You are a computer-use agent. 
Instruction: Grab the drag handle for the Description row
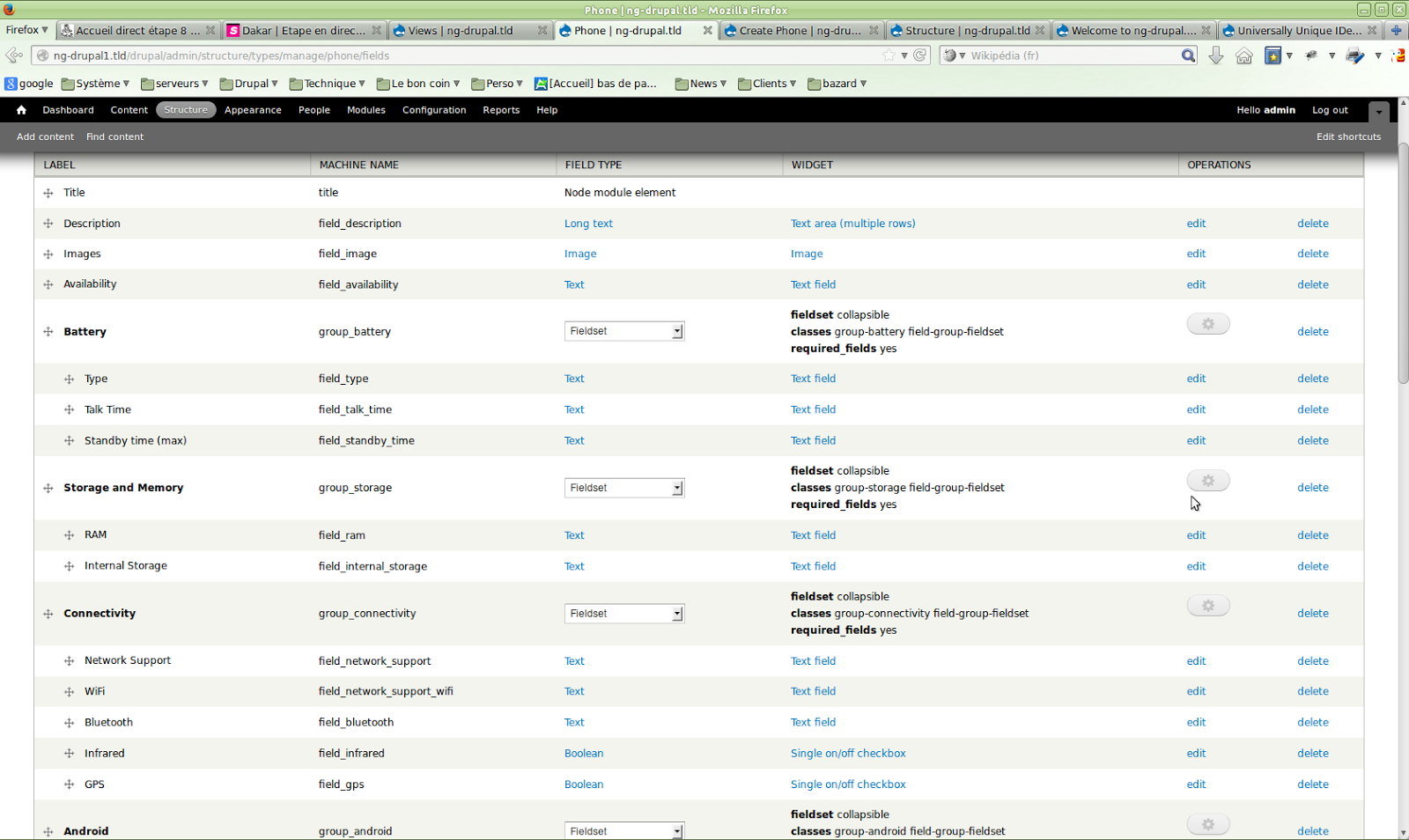48,224
